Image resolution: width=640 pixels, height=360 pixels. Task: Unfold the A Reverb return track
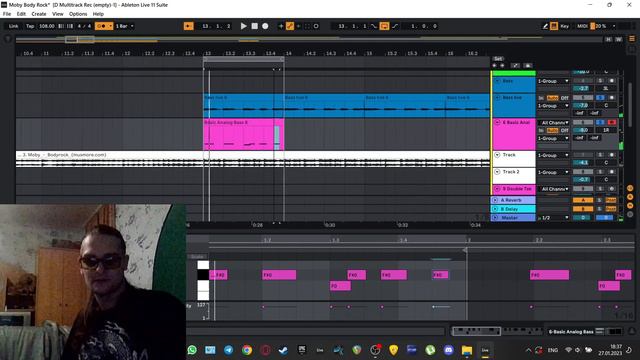pos(496,200)
